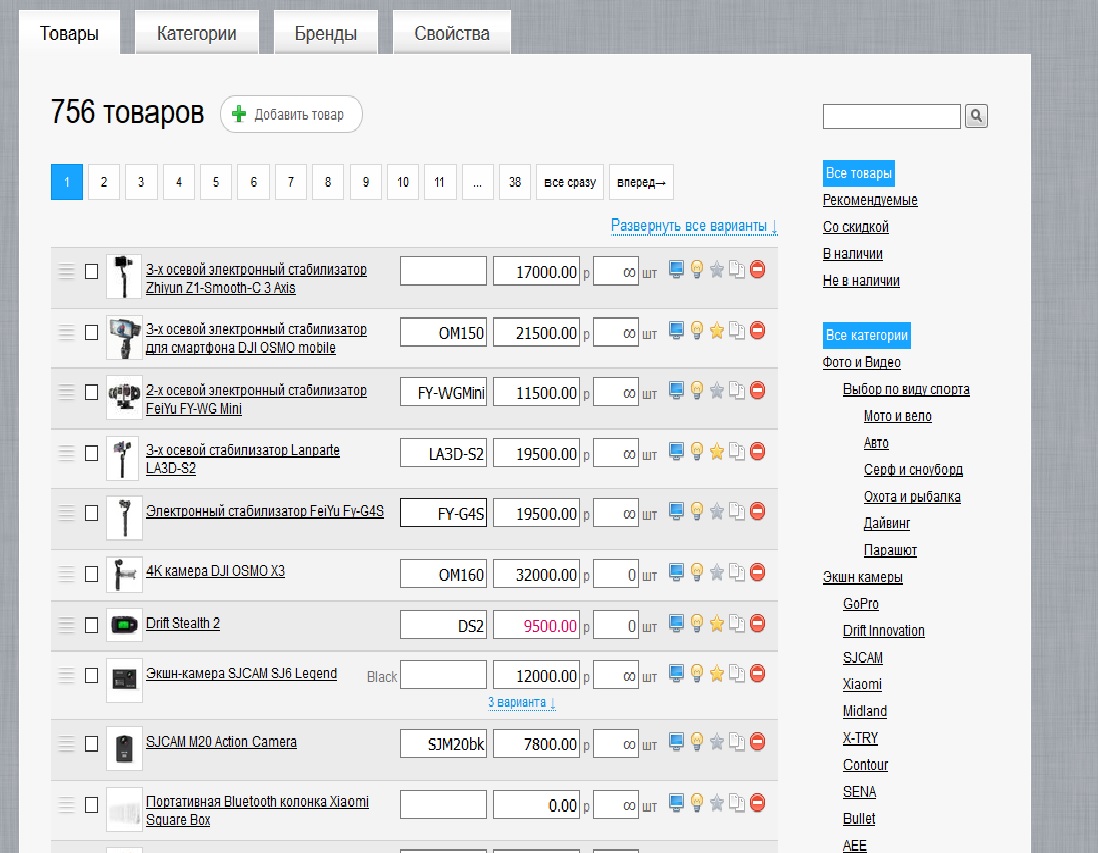Preview Lanparte LA3D-S2 stabilizer on site
The height and width of the screenshot is (853, 1098).
676,451
